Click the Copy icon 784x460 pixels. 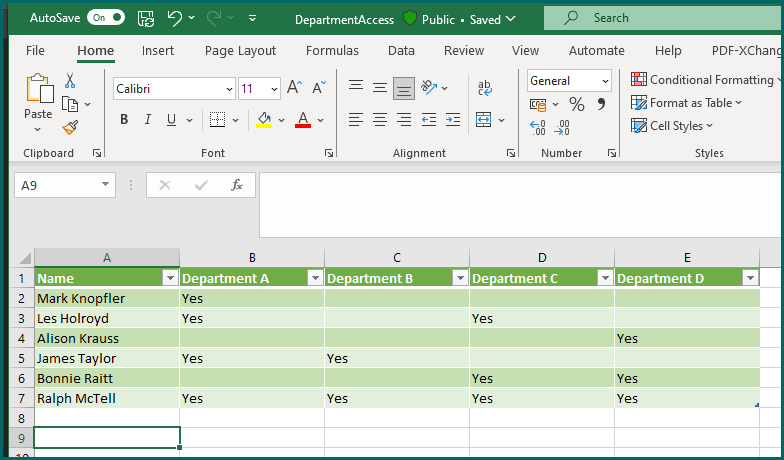tap(70, 104)
